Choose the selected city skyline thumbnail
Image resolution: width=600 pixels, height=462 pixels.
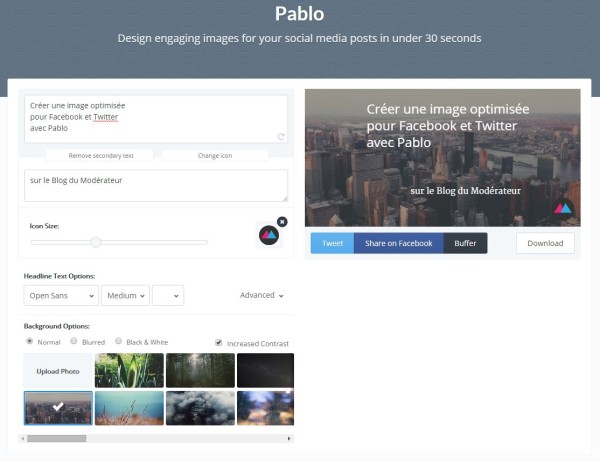58,408
